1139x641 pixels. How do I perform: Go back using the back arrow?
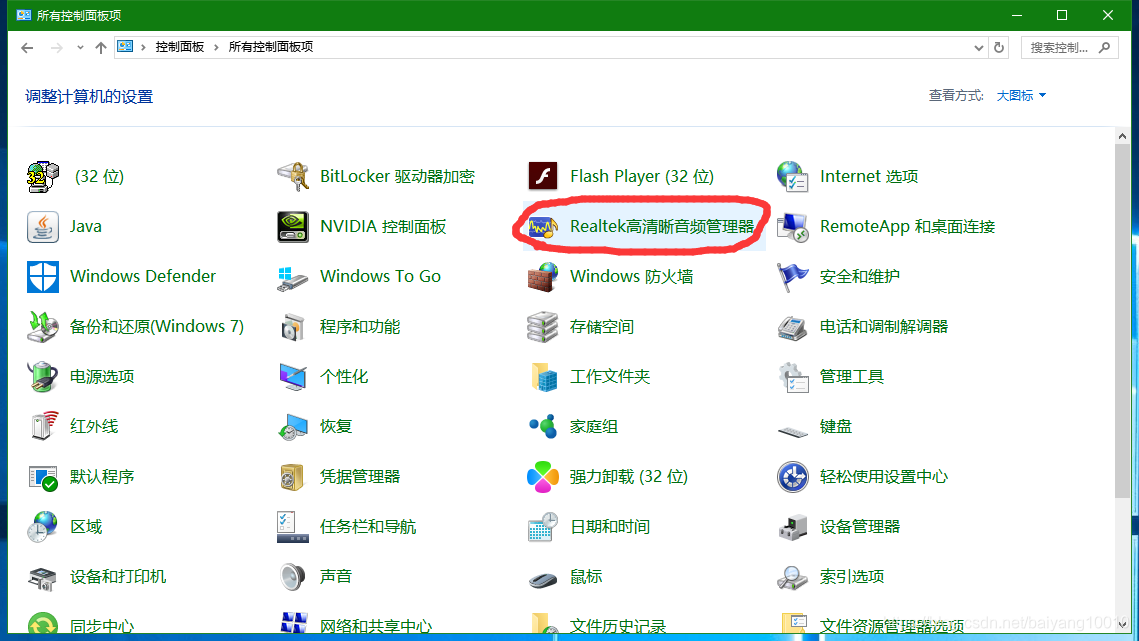click(x=28, y=48)
